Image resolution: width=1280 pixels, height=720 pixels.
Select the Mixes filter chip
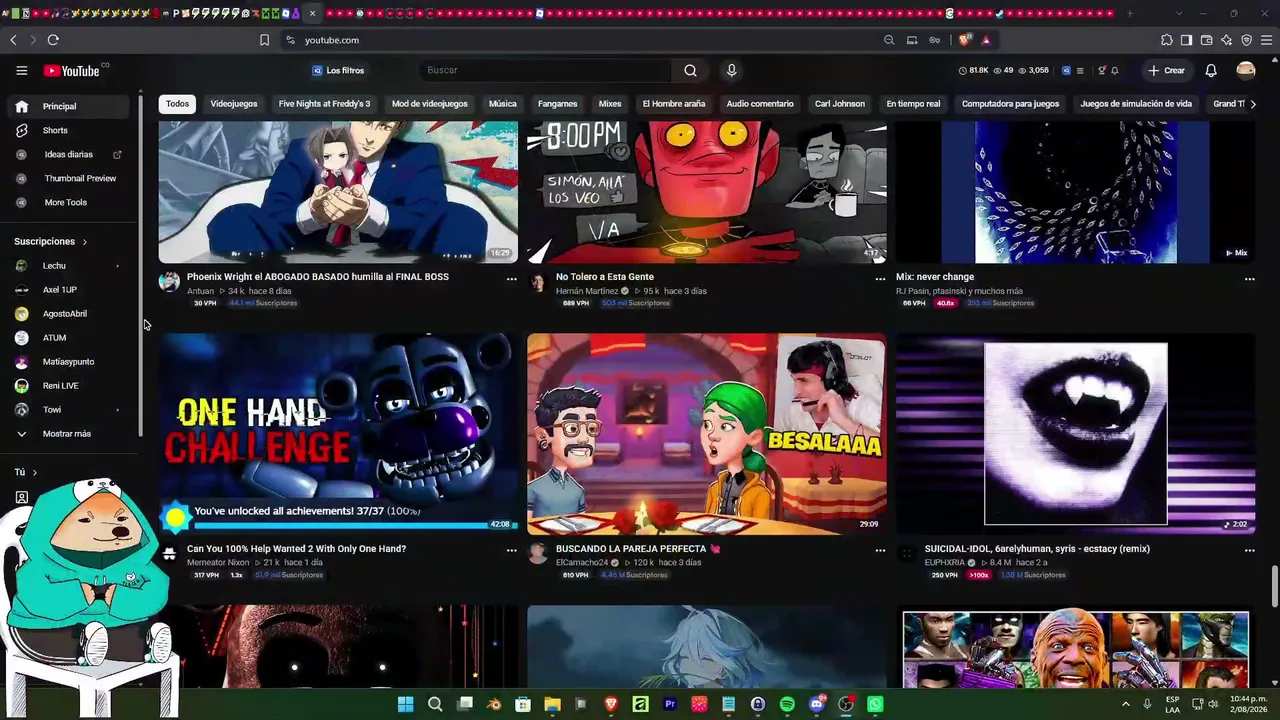coord(610,104)
